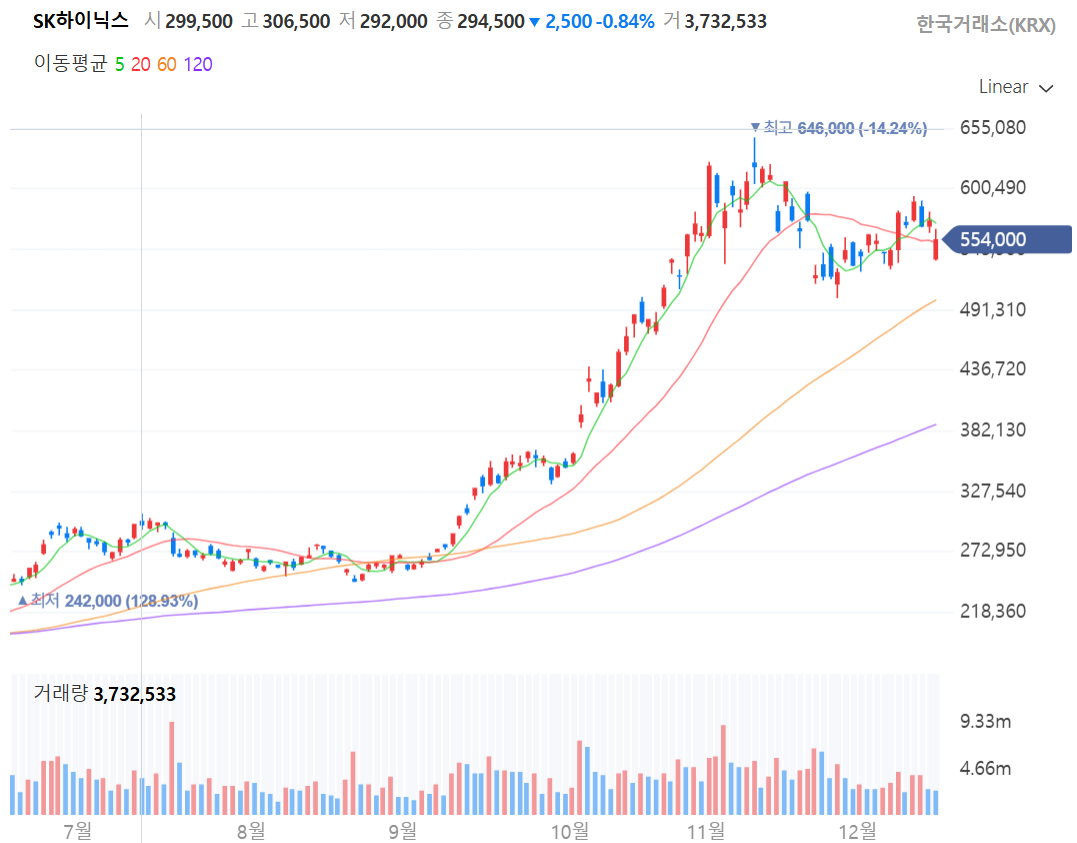Screen dimensions: 1077x843
Task: Click the 이동평균 moving average label
Action: coord(71,64)
